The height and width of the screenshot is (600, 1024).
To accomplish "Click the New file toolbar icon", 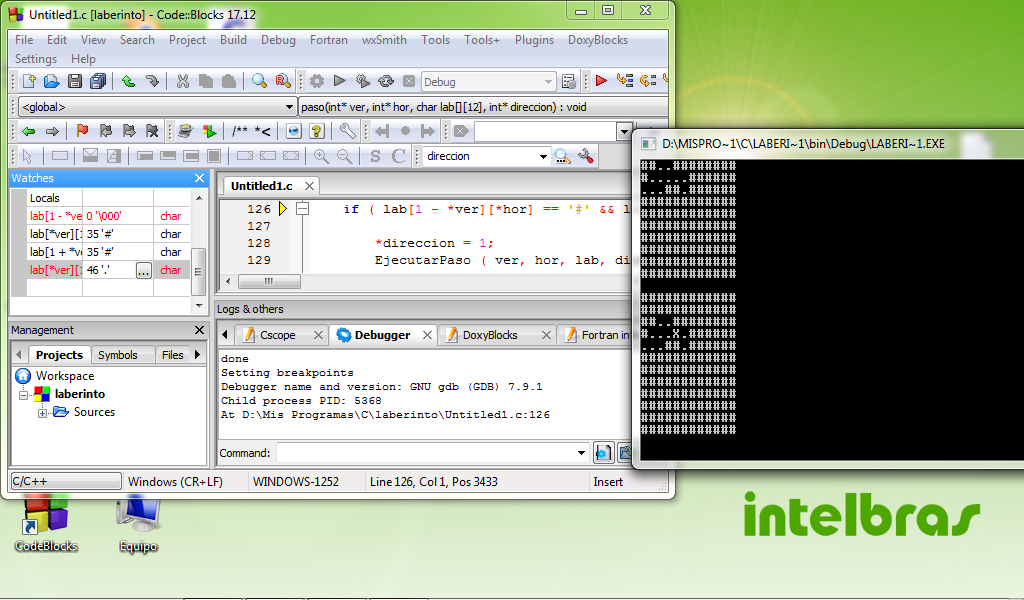I will click(x=29, y=81).
